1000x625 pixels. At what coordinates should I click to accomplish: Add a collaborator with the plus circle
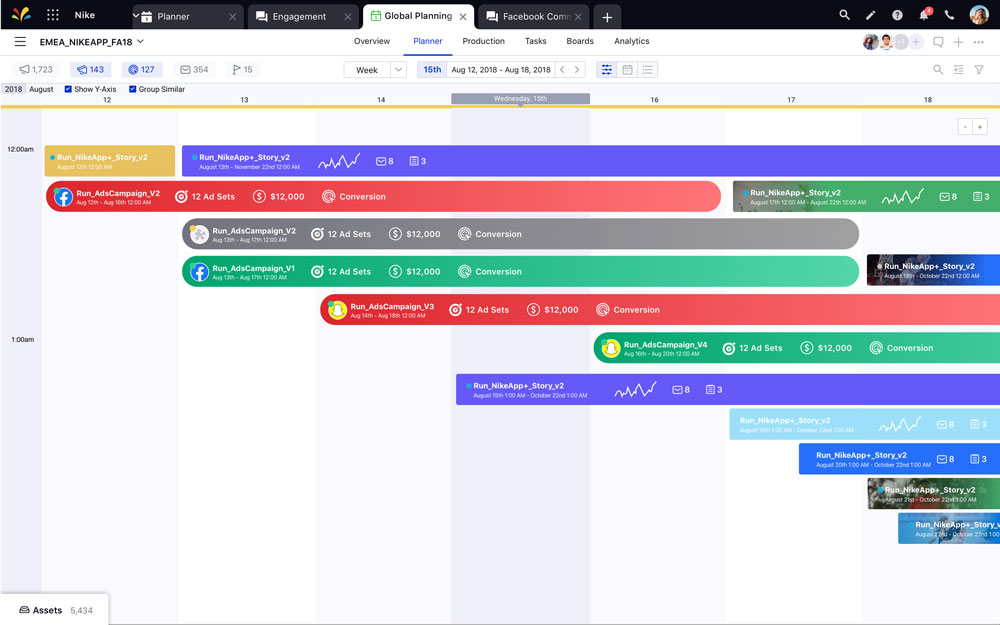[x=916, y=42]
